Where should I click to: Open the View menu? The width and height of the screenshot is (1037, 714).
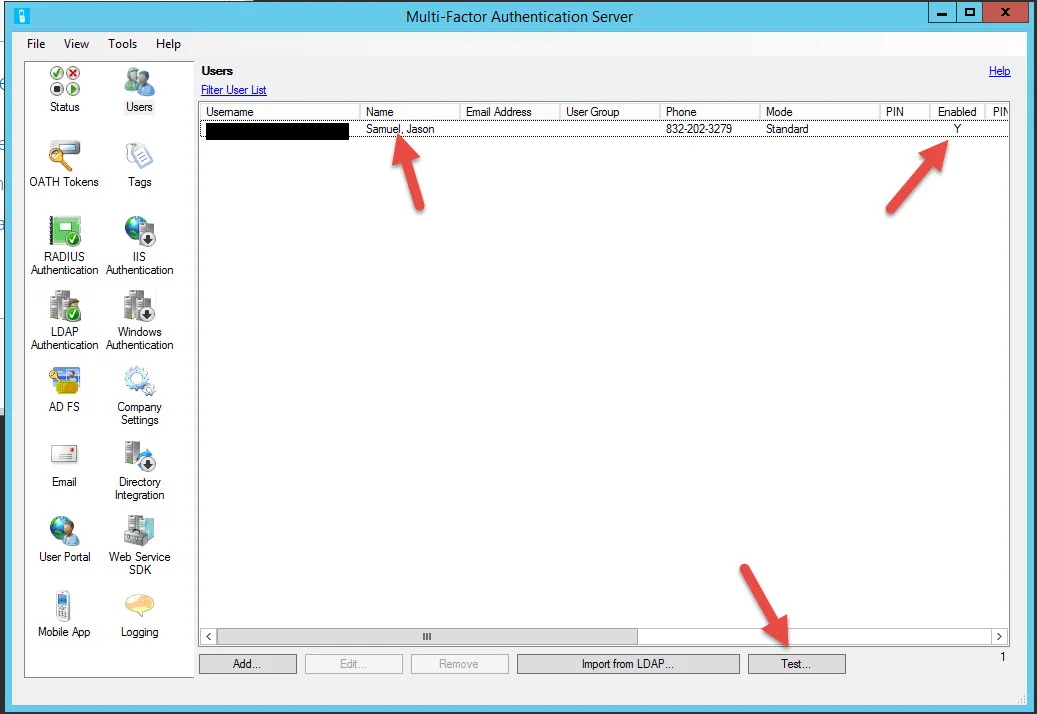(76, 44)
